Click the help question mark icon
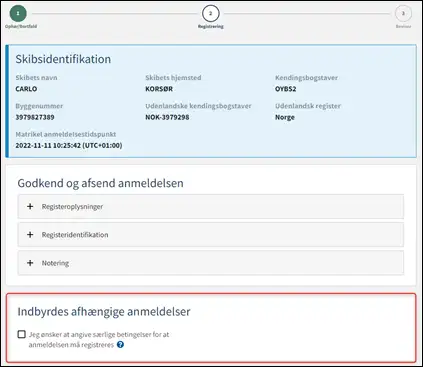The image size is (423, 367). tap(120, 345)
